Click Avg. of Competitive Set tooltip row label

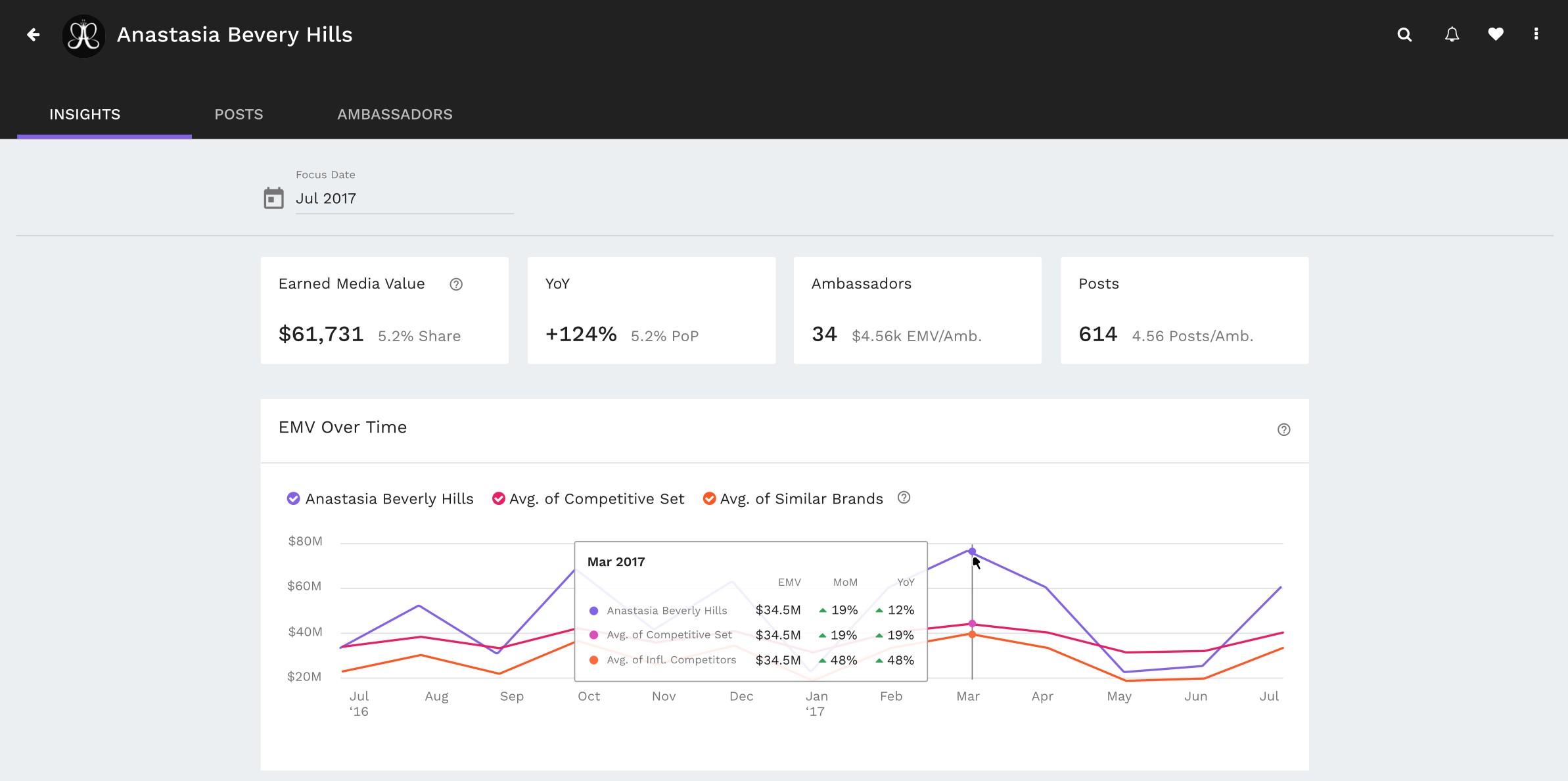(669, 635)
